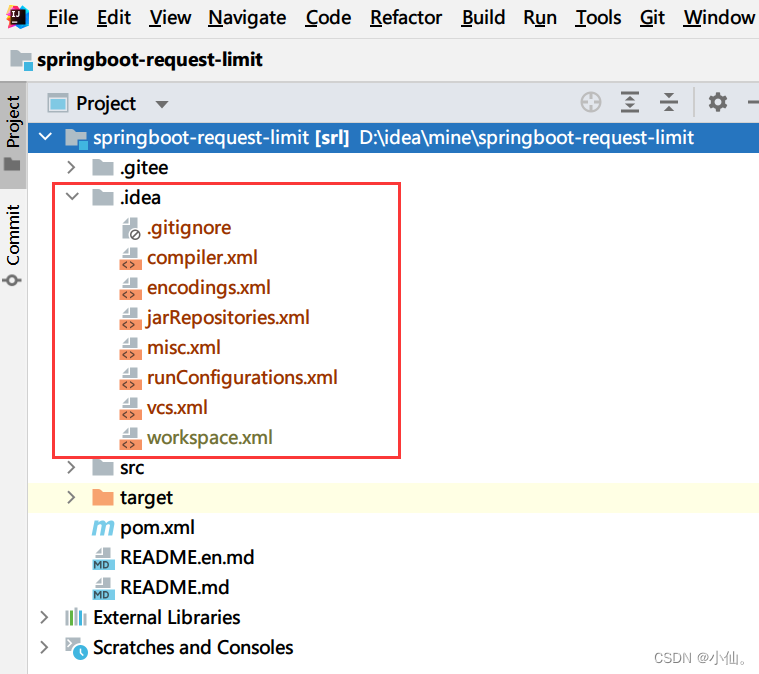The height and width of the screenshot is (674, 759).
Task: Open the Code menu
Action: 328,18
